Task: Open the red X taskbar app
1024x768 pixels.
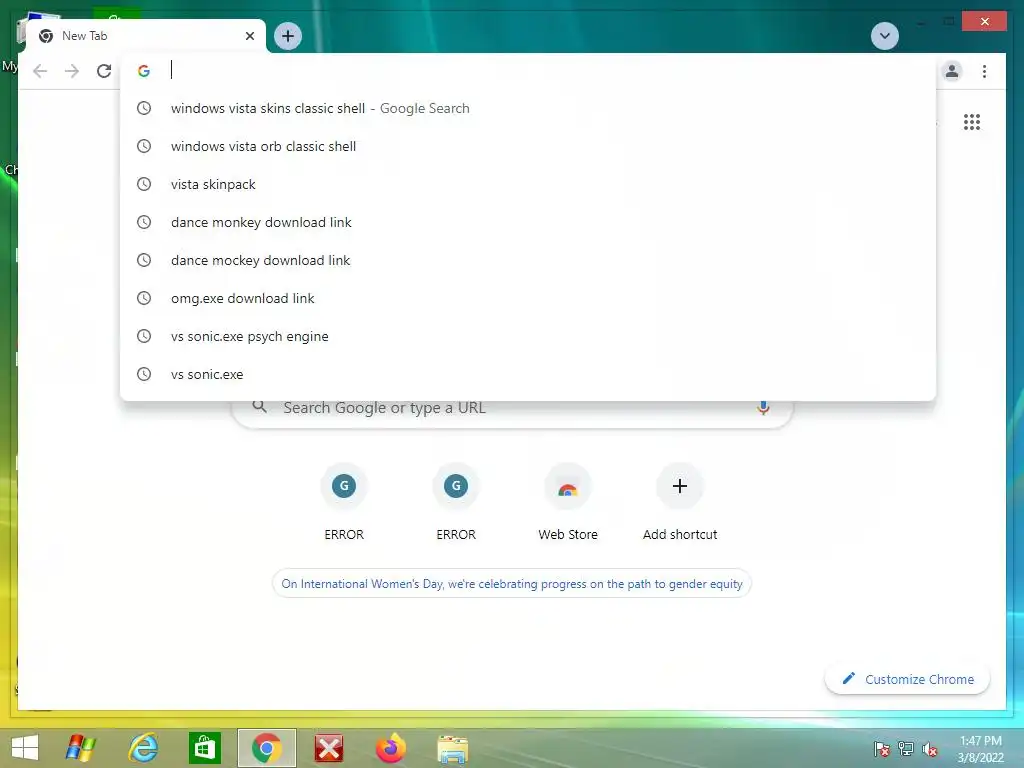Action: click(328, 748)
